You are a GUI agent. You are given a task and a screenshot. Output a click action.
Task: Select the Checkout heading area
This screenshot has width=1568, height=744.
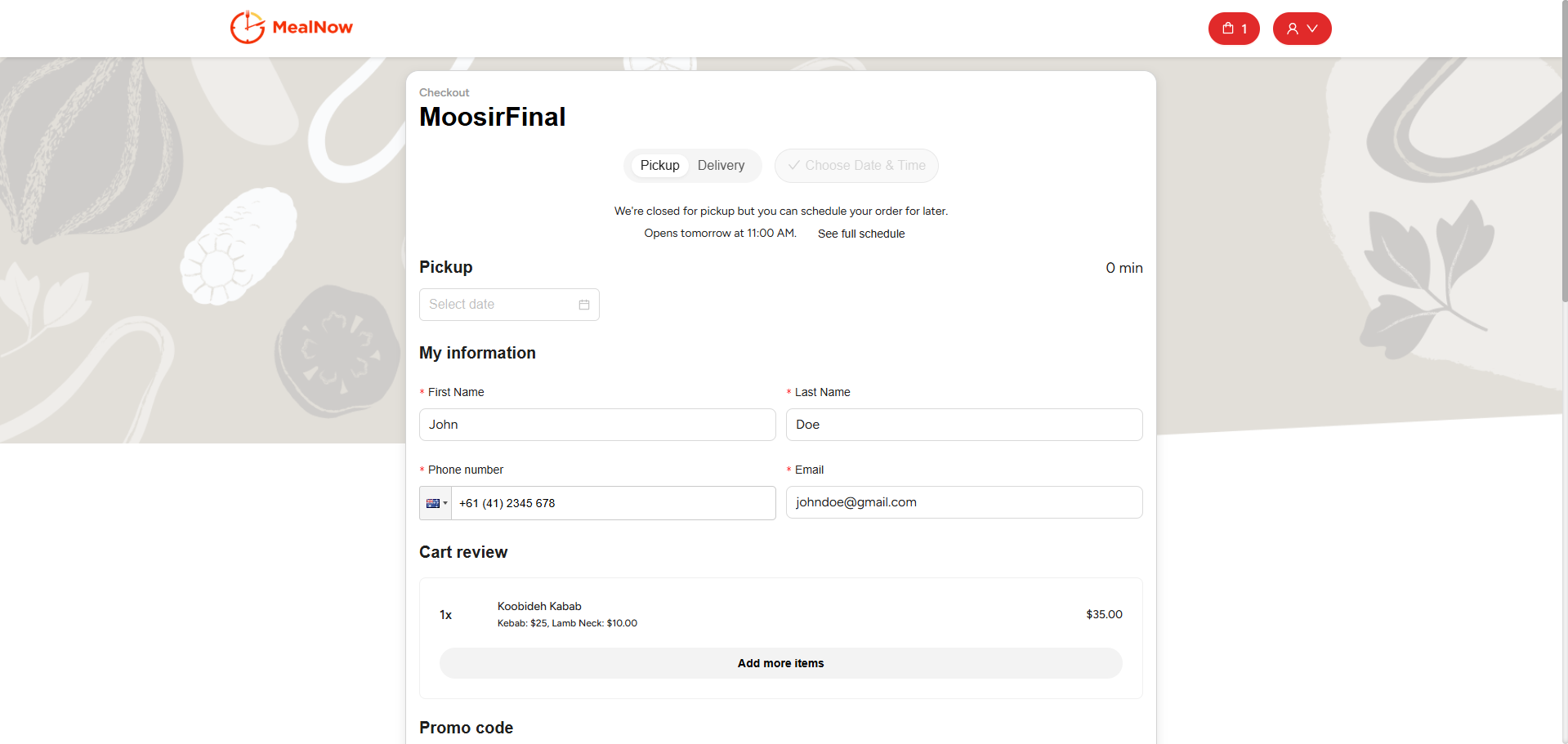click(x=444, y=92)
